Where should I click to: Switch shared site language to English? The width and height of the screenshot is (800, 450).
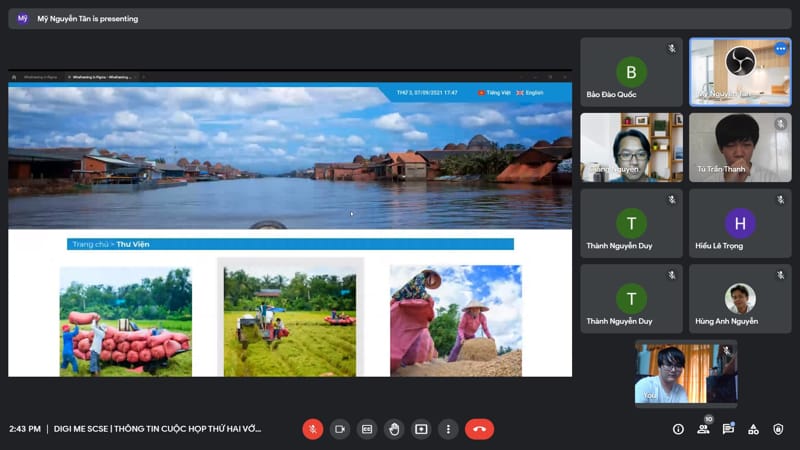click(530, 92)
